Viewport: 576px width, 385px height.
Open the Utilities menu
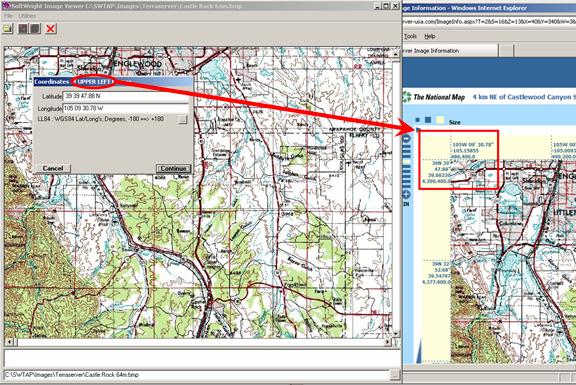[x=27, y=16]
